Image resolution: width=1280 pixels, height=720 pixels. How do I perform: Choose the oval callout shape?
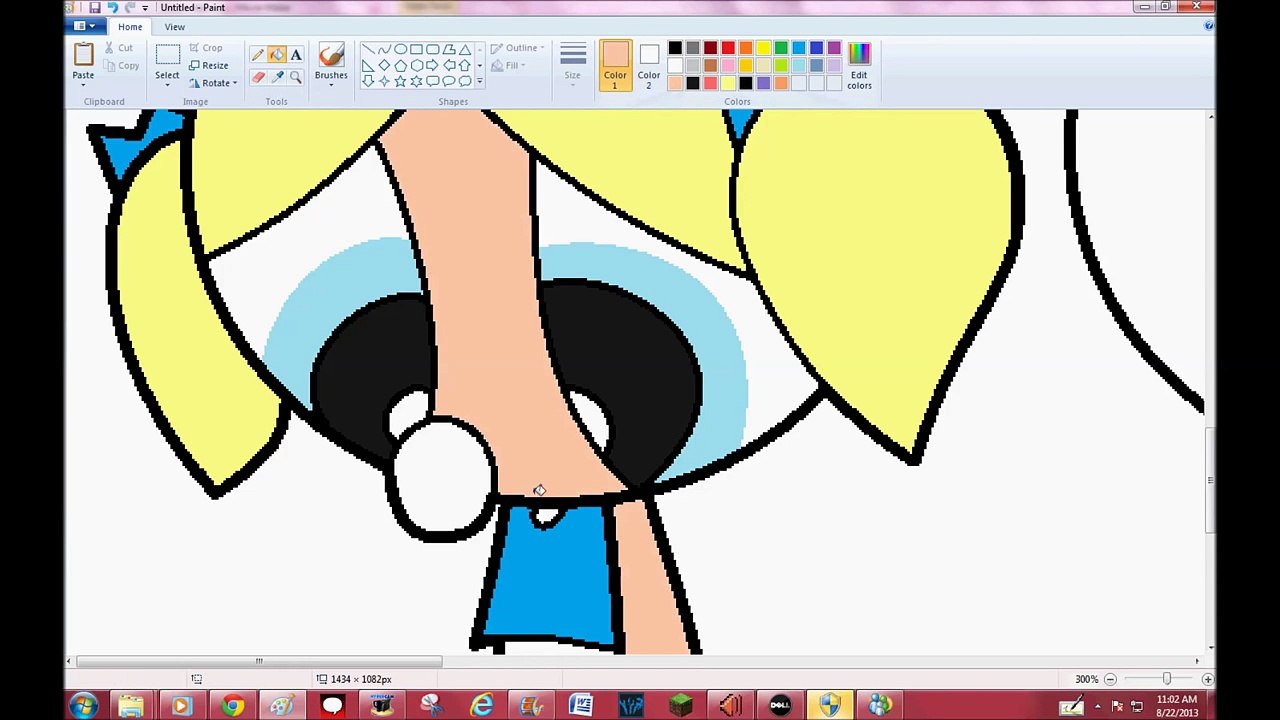click(x=448, y=81)
